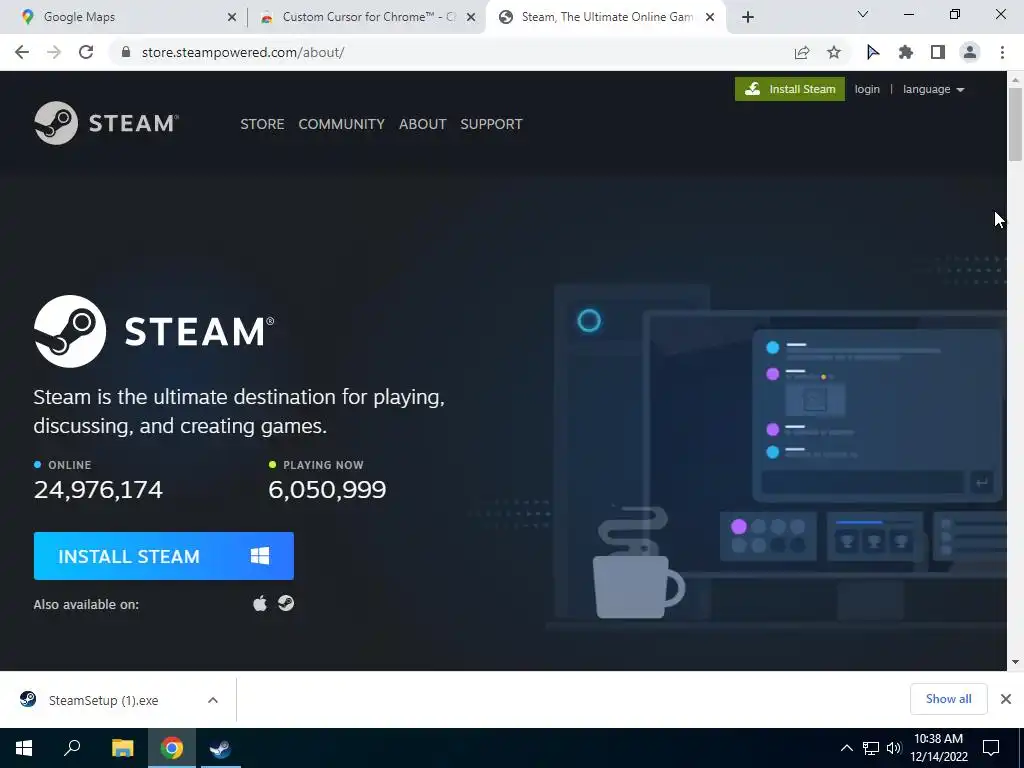Select the SteamOS Linux download icon

286,603
